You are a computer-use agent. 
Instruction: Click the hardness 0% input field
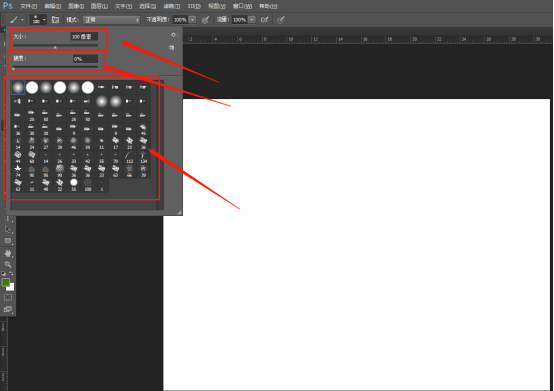[86, 59]
